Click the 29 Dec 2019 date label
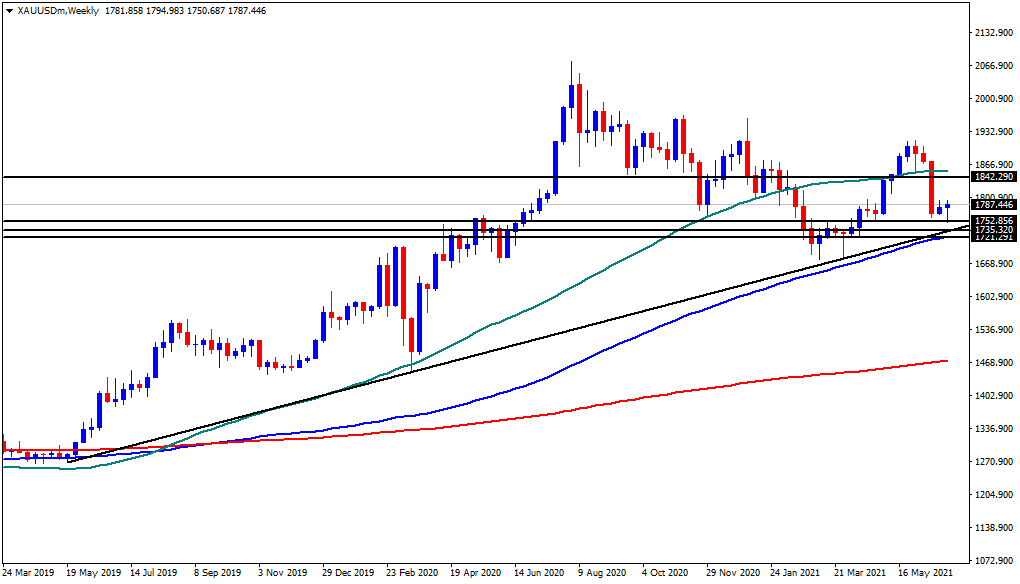 point(348,573)
